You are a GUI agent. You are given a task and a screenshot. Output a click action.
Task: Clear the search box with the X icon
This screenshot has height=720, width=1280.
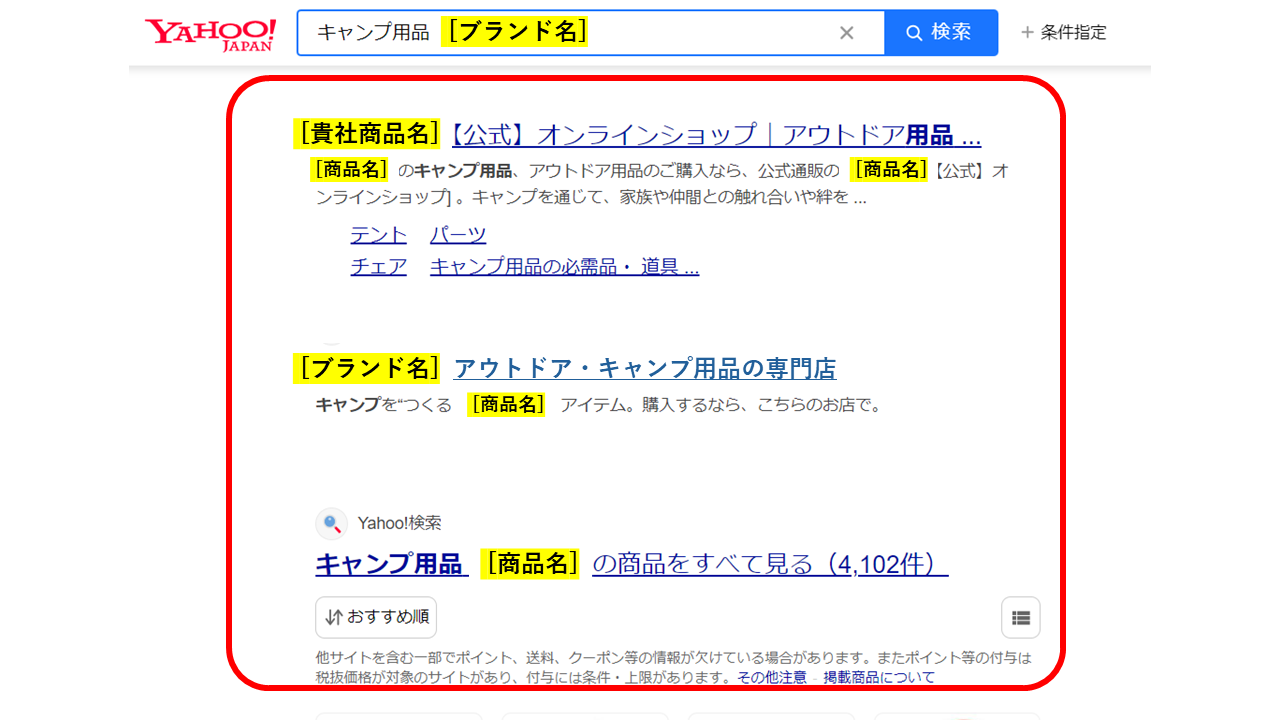(x=846, y=33)
